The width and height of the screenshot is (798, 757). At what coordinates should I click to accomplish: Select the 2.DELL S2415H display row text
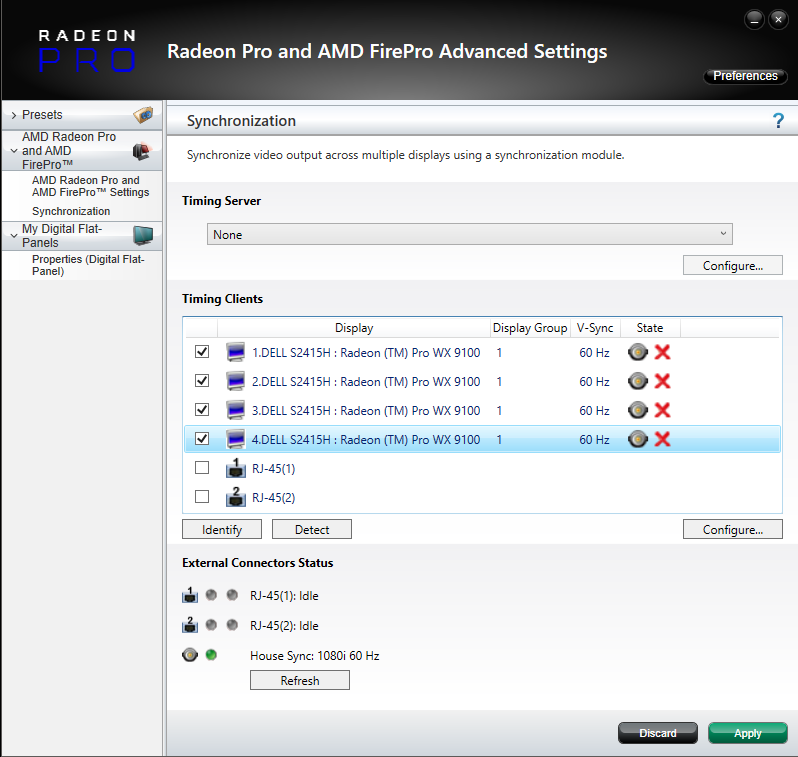point(366,381)
